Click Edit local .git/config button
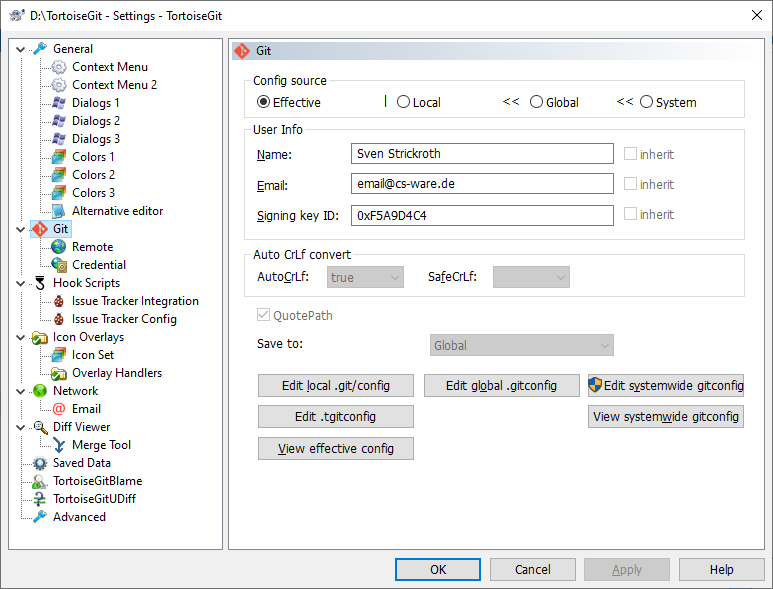Screen dimensions: 773x589 pyautogui.click(x=336, y=385)
